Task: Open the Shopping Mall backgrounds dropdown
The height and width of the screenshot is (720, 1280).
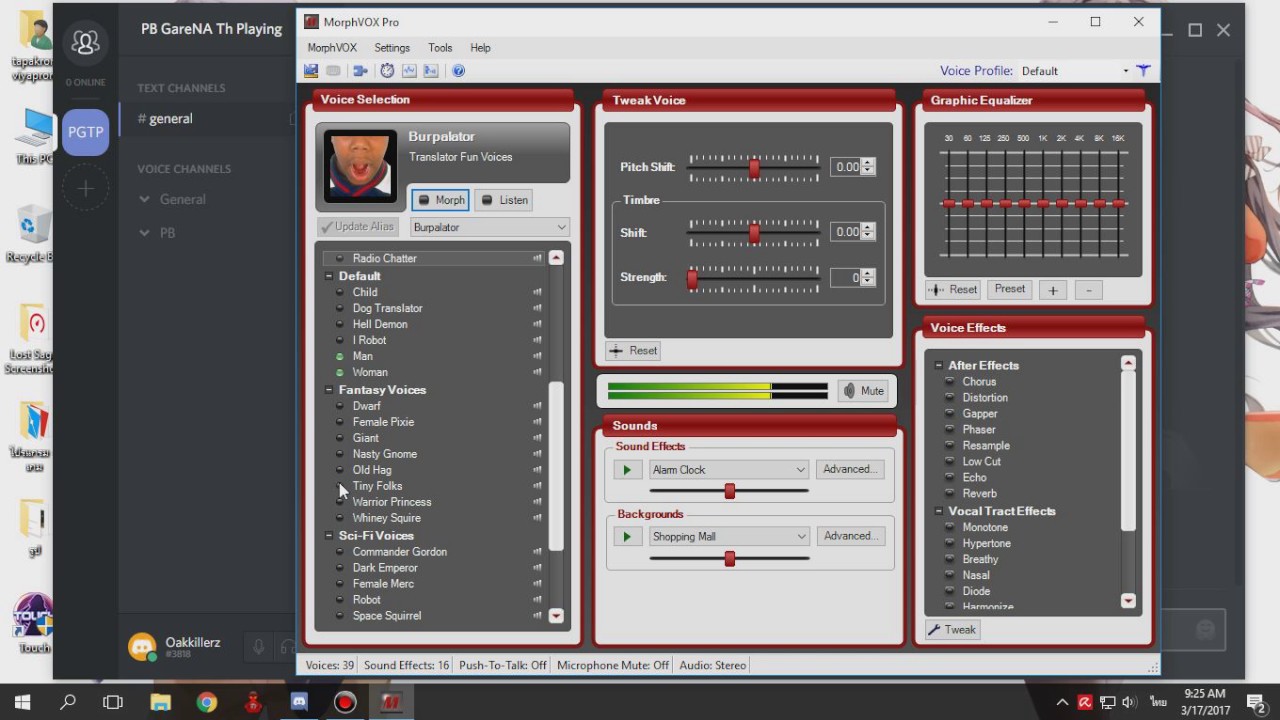Action: click(728, 537)
